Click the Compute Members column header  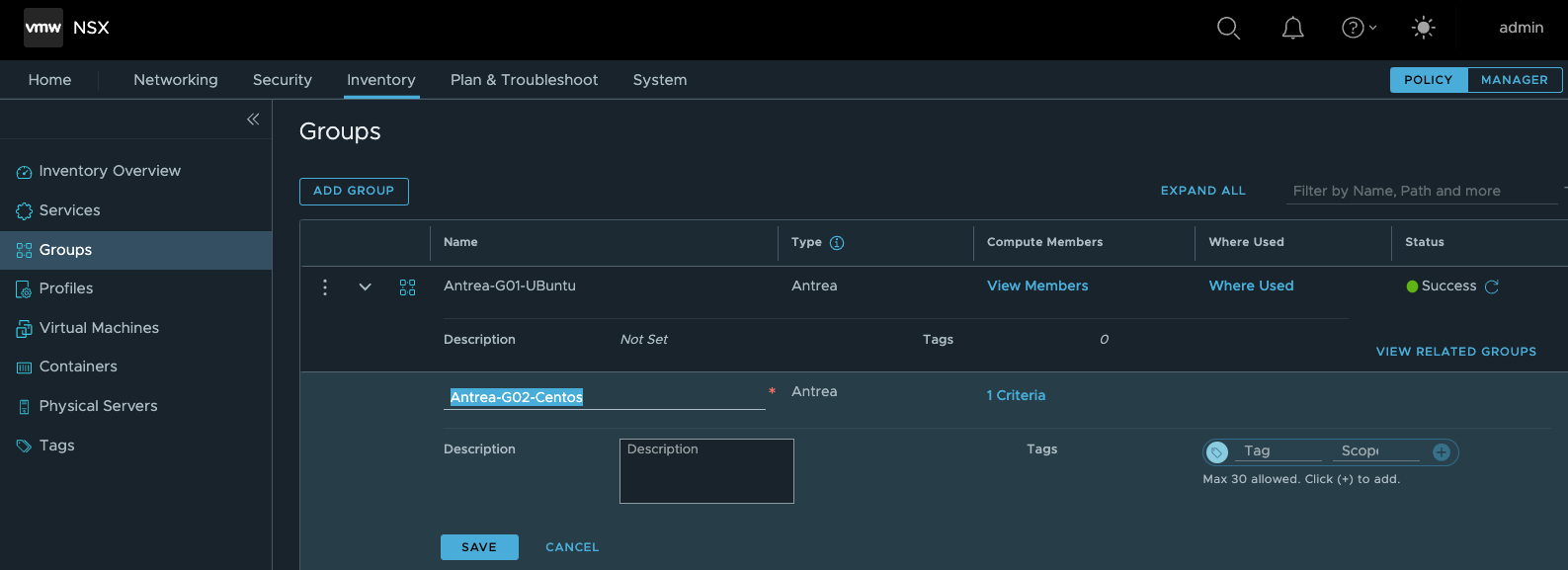pos(1044,242)
